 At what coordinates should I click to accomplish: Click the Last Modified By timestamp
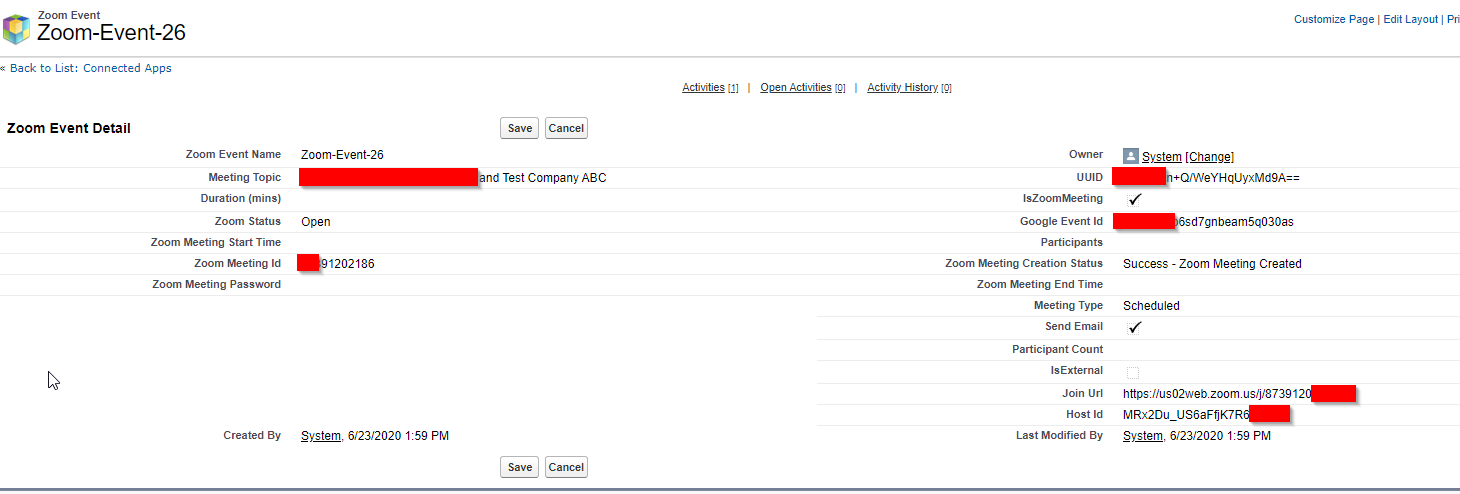(x=1220, y=436)
